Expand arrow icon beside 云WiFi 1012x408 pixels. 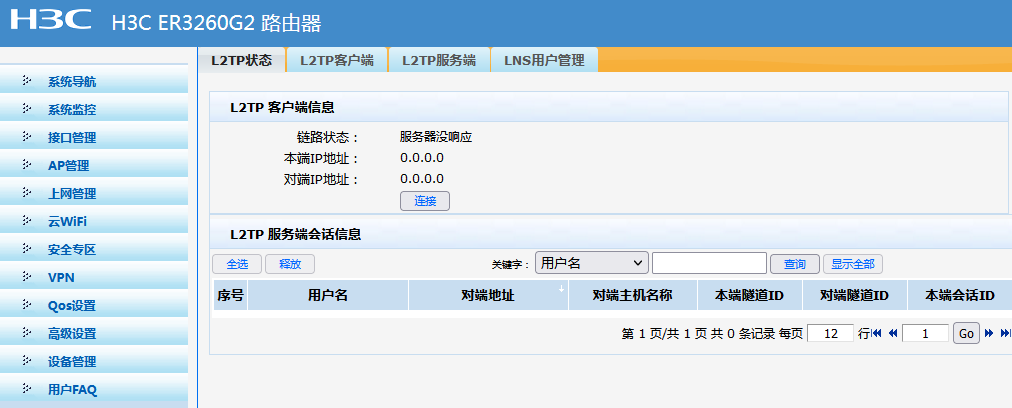[26, 221]
